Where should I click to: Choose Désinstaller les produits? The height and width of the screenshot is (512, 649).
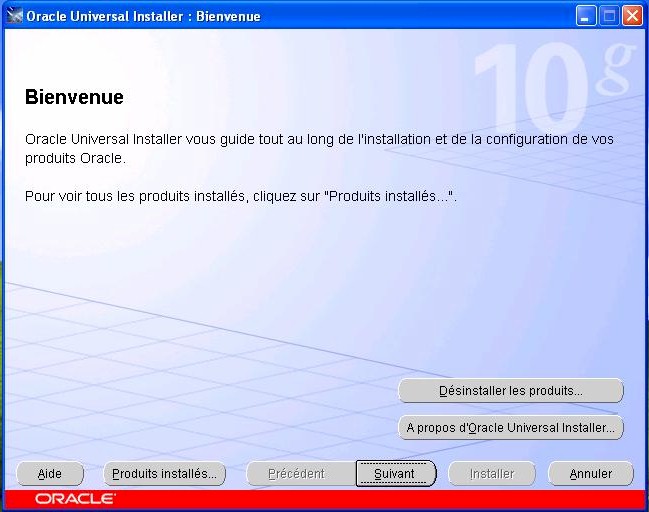pos(510,390)
